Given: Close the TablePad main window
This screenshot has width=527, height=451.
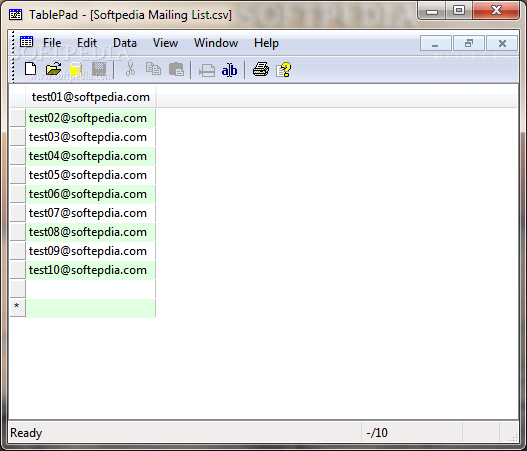Looking at the screenshot, I should click(x=496, y=11).
